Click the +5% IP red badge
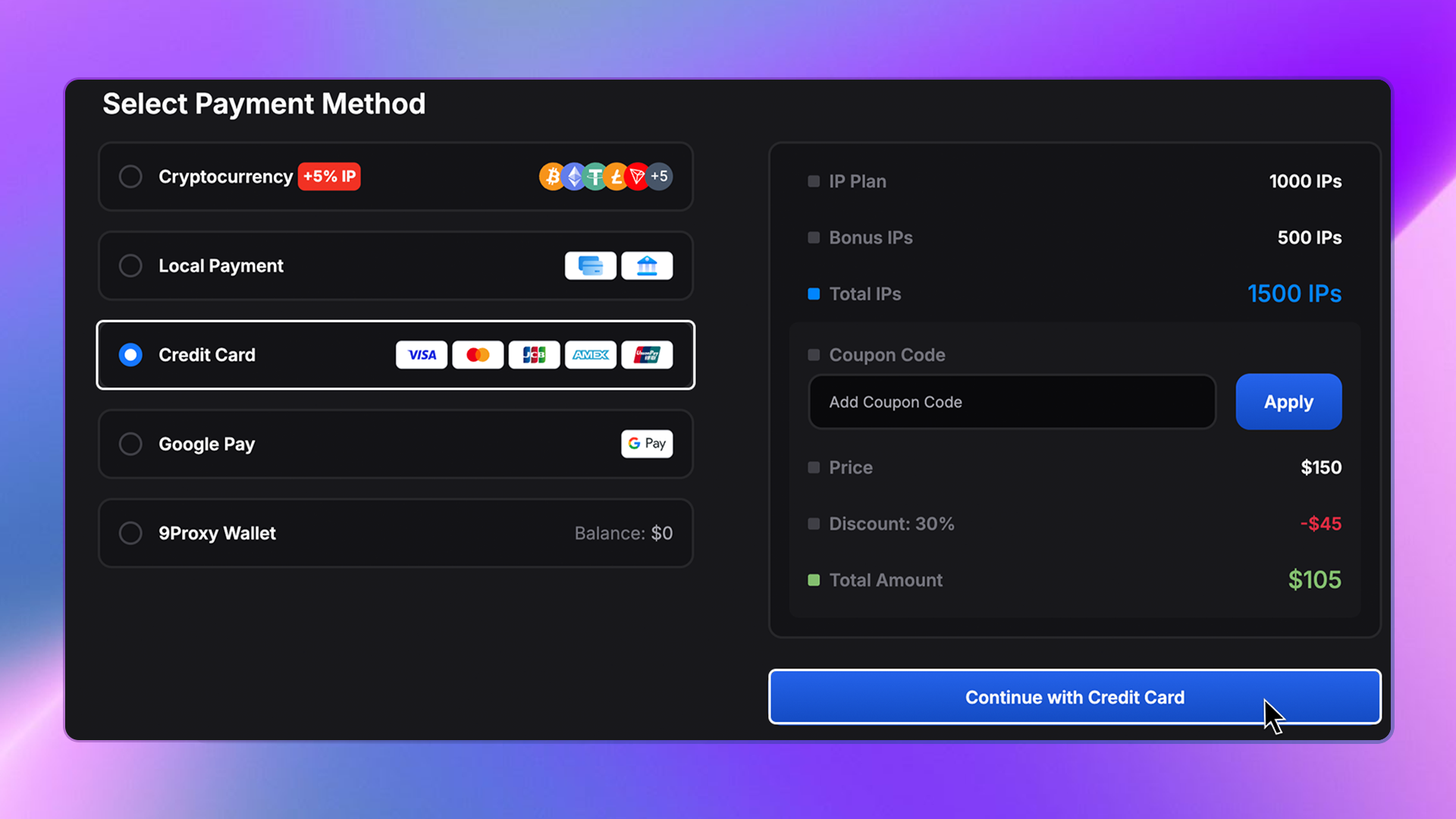 point(329,177)
